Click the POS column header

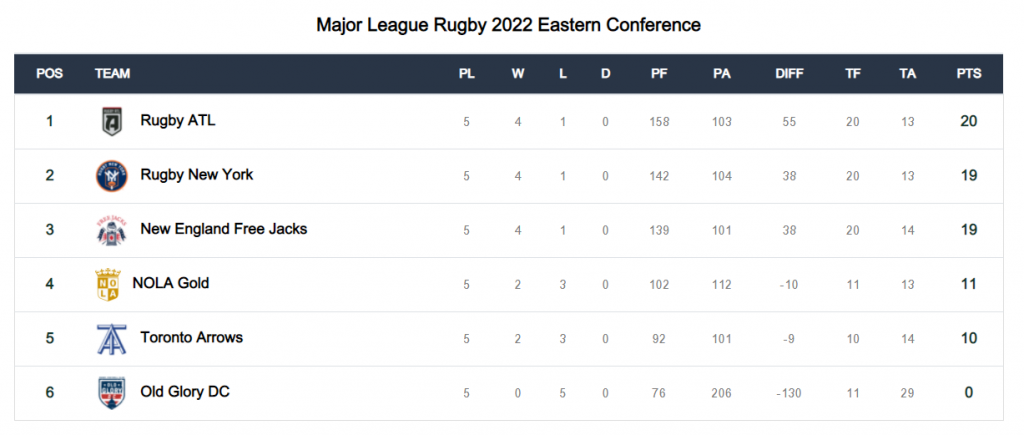50,74
